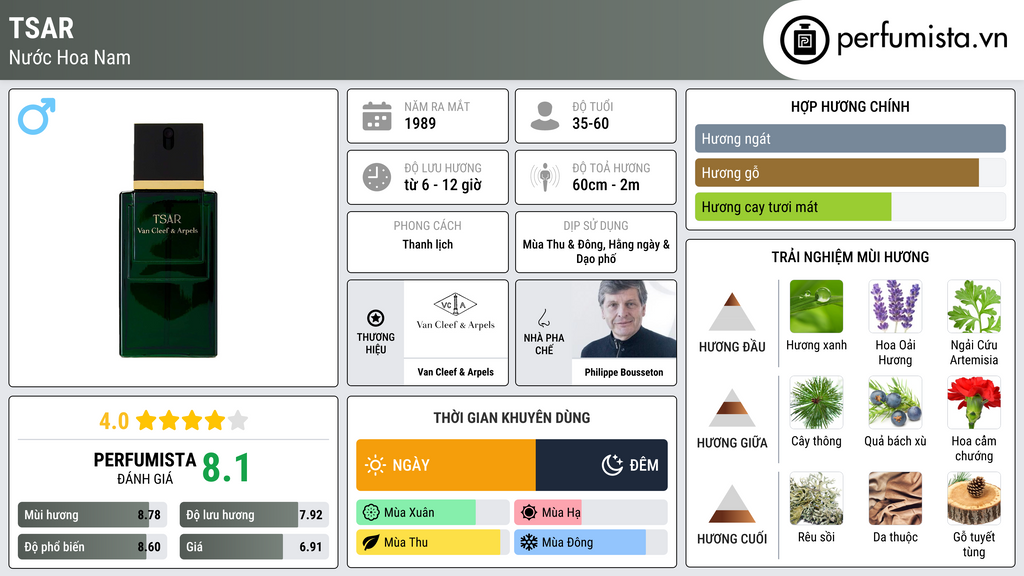Click the Hương Đầu pyramid icon
This screenshot has width=1024, height=576.
[732, 312]
